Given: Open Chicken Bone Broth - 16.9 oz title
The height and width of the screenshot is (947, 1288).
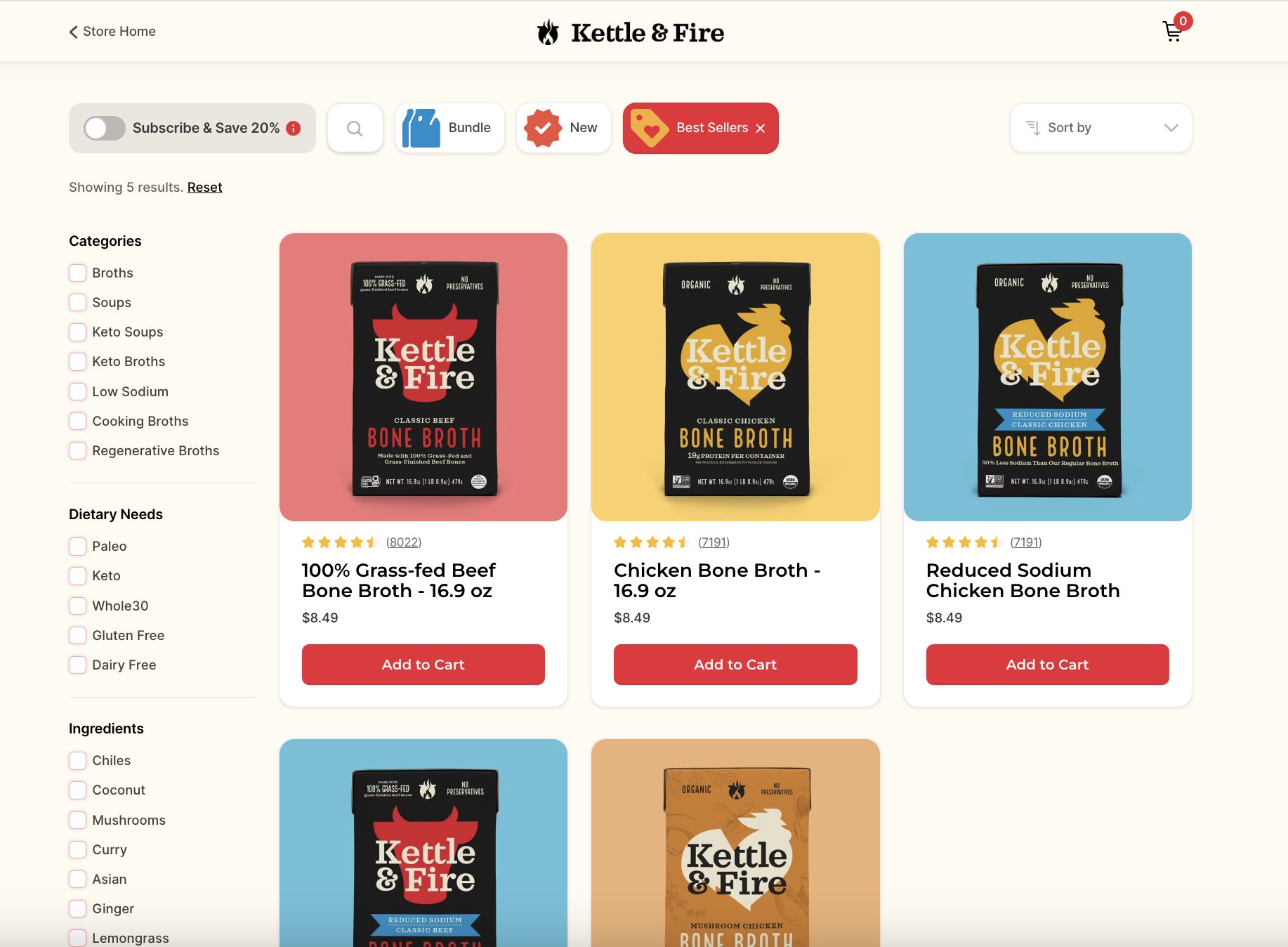Looking at the screenshot, I should point(717,580).
